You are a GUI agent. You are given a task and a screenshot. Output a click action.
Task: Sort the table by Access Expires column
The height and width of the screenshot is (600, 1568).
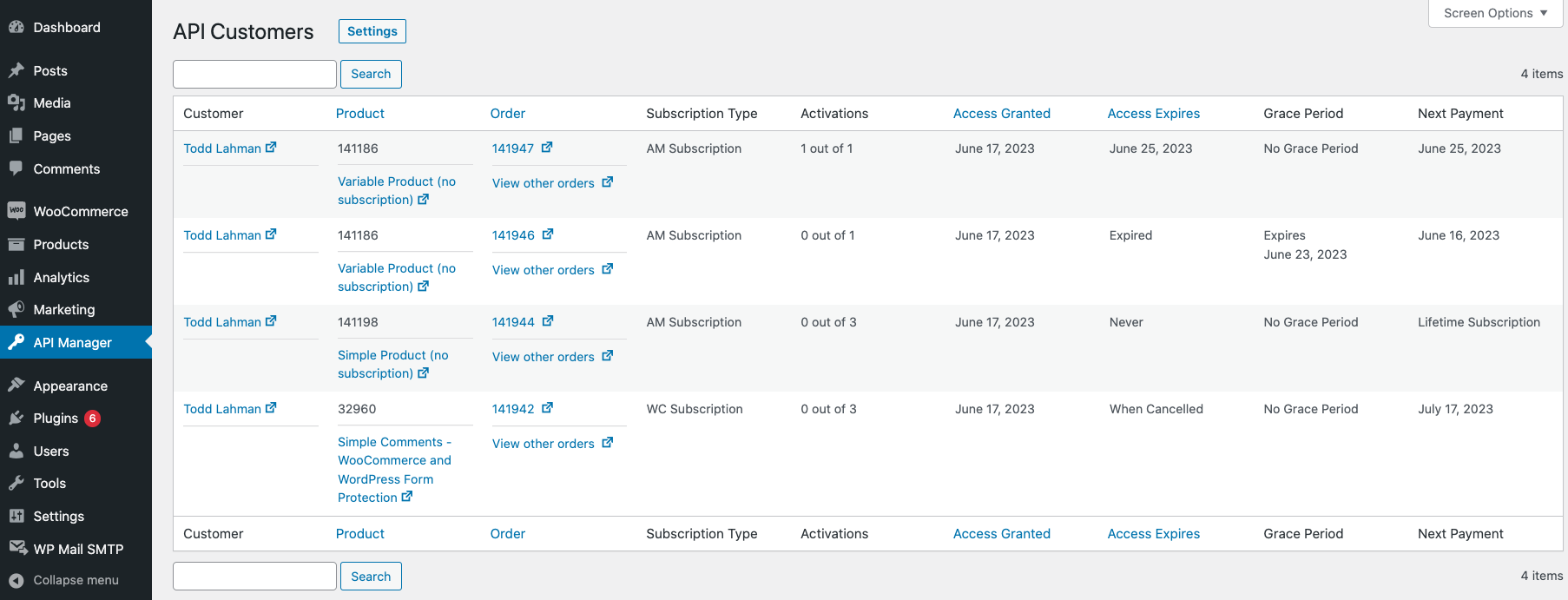(1153, 113)
